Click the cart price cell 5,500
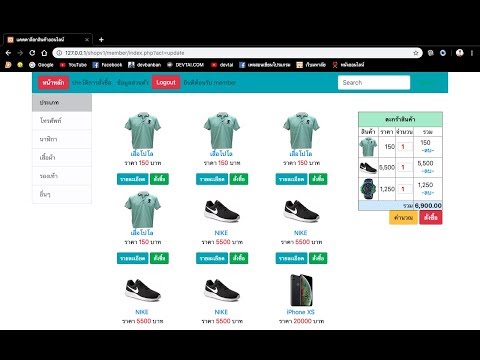Screen dimensions: 480x360 point(387,167)
